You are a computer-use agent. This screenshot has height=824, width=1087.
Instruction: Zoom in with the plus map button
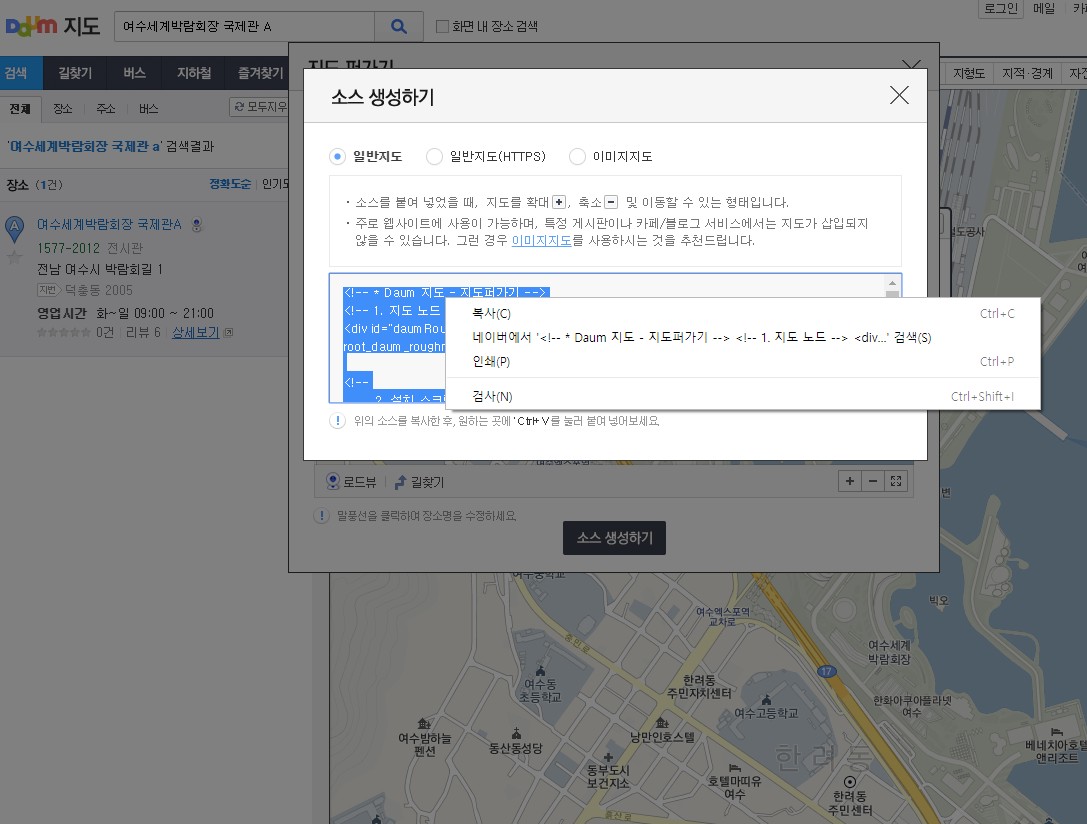click(x=850, y=481)
